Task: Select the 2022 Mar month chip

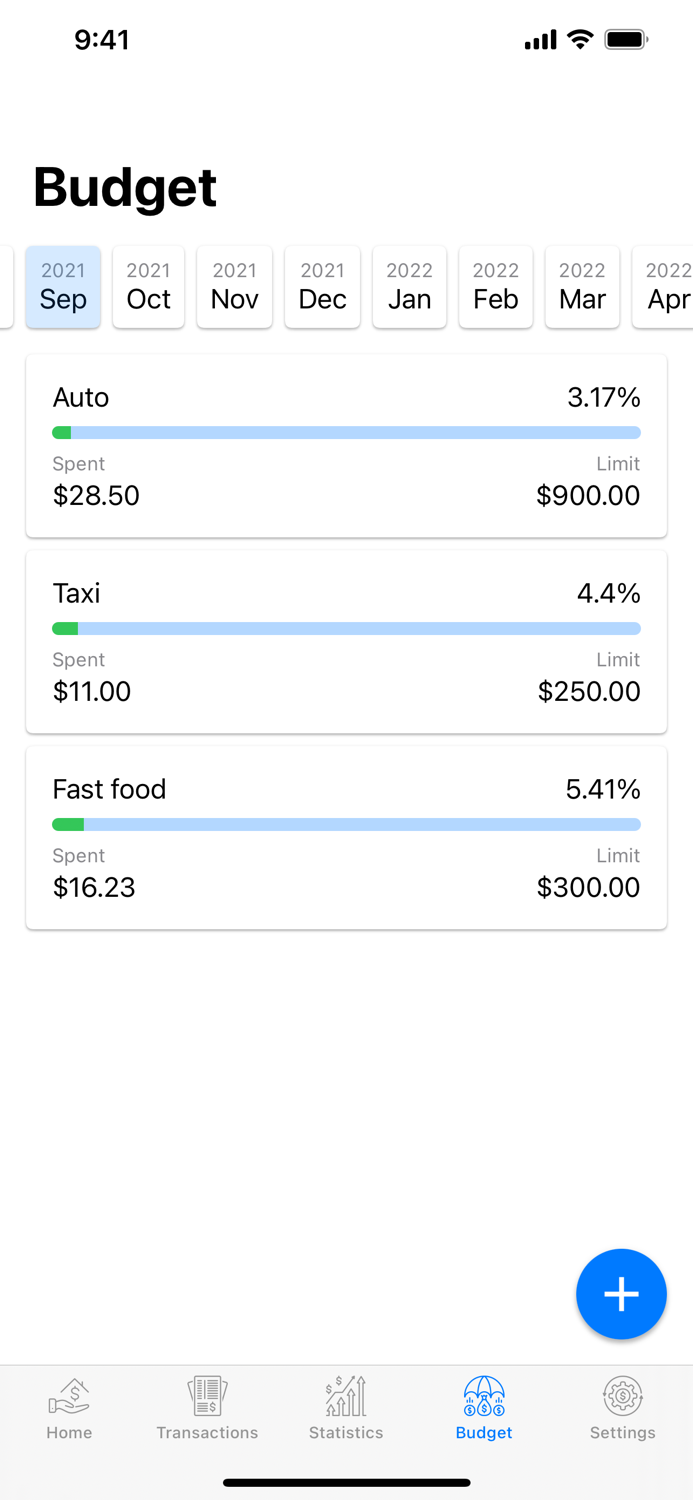Action: point(582,287)
